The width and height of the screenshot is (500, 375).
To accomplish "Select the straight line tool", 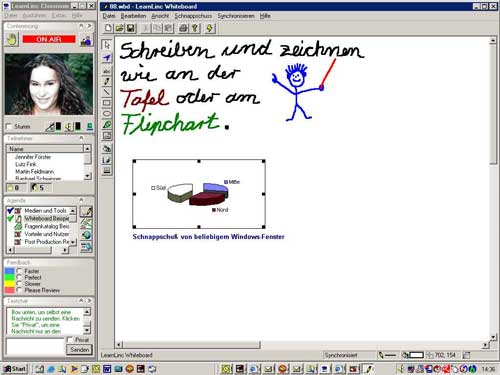I will 107,92.
